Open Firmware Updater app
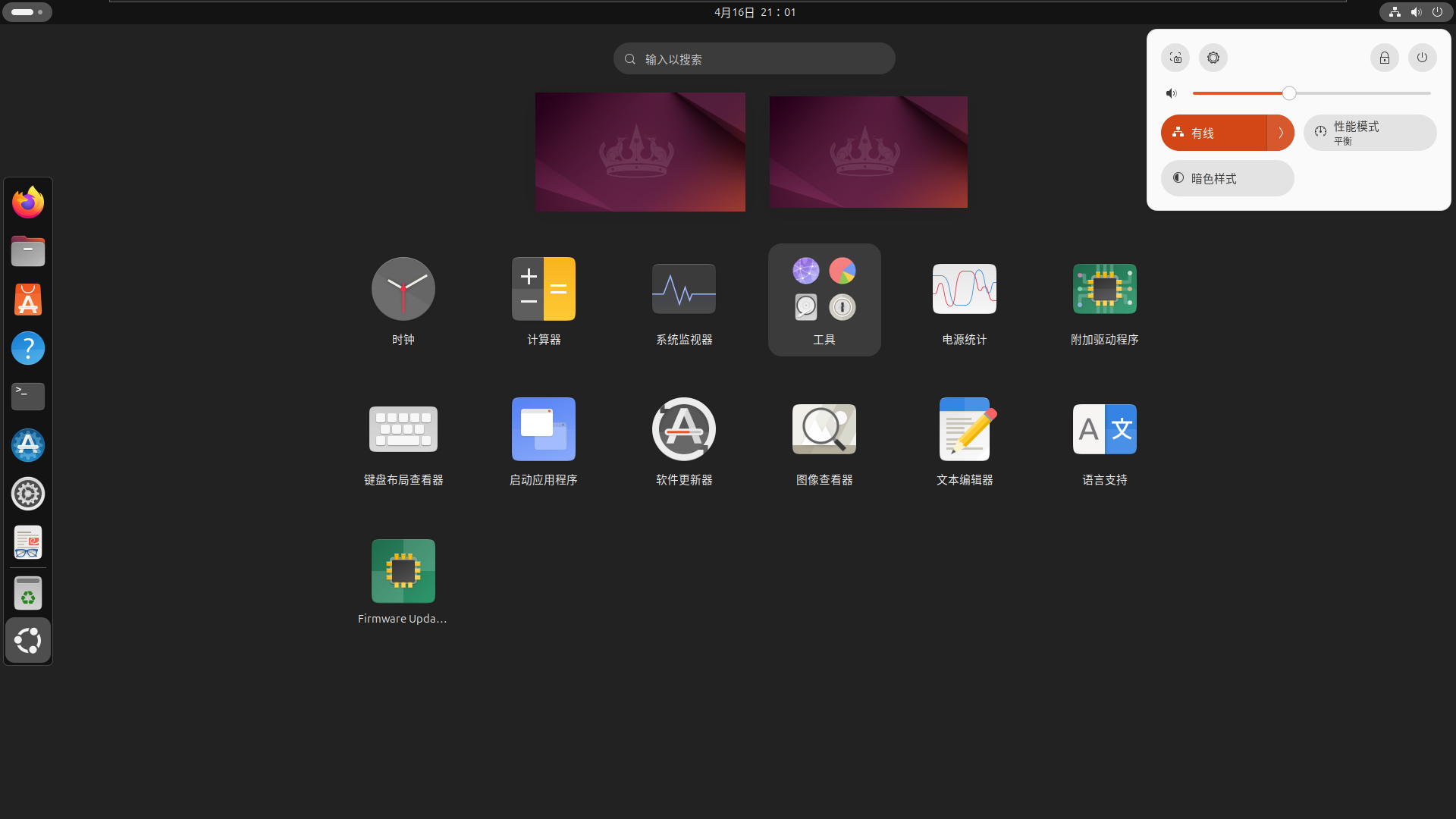 pyautogui.click(x=403, y=570)
